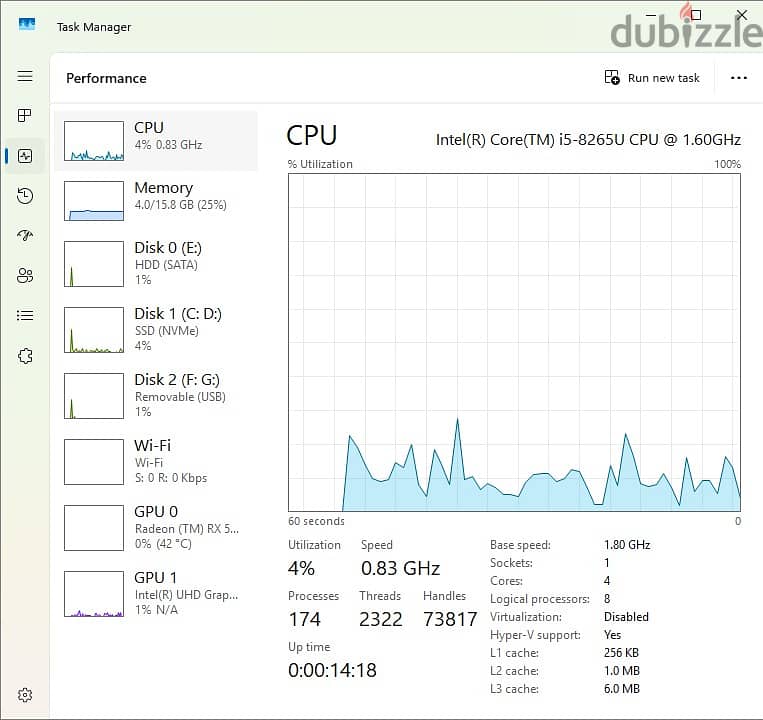763x720 pixels.
Task: Click the 0.83 GHz speed value
Action: click(x=400, y=568)
